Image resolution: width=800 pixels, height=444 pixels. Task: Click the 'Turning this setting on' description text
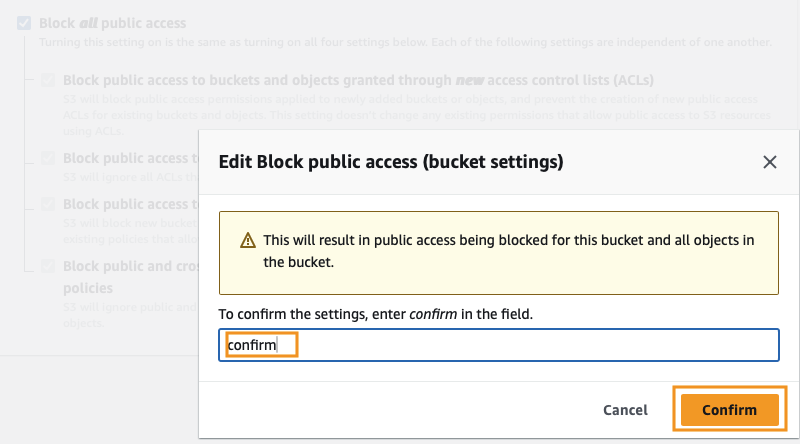[405, 42]
